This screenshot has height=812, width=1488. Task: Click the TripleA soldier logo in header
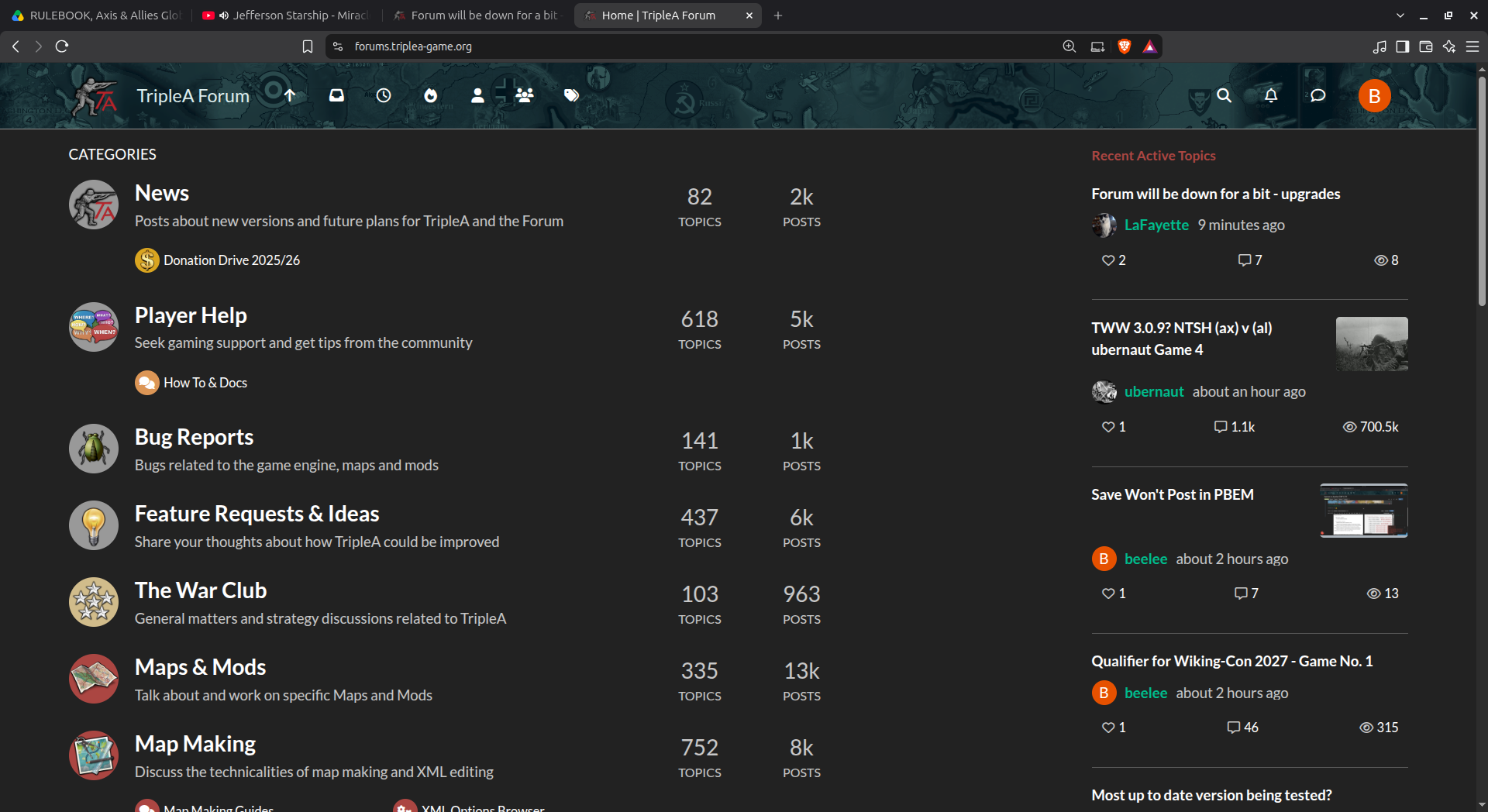click(95, 96)
